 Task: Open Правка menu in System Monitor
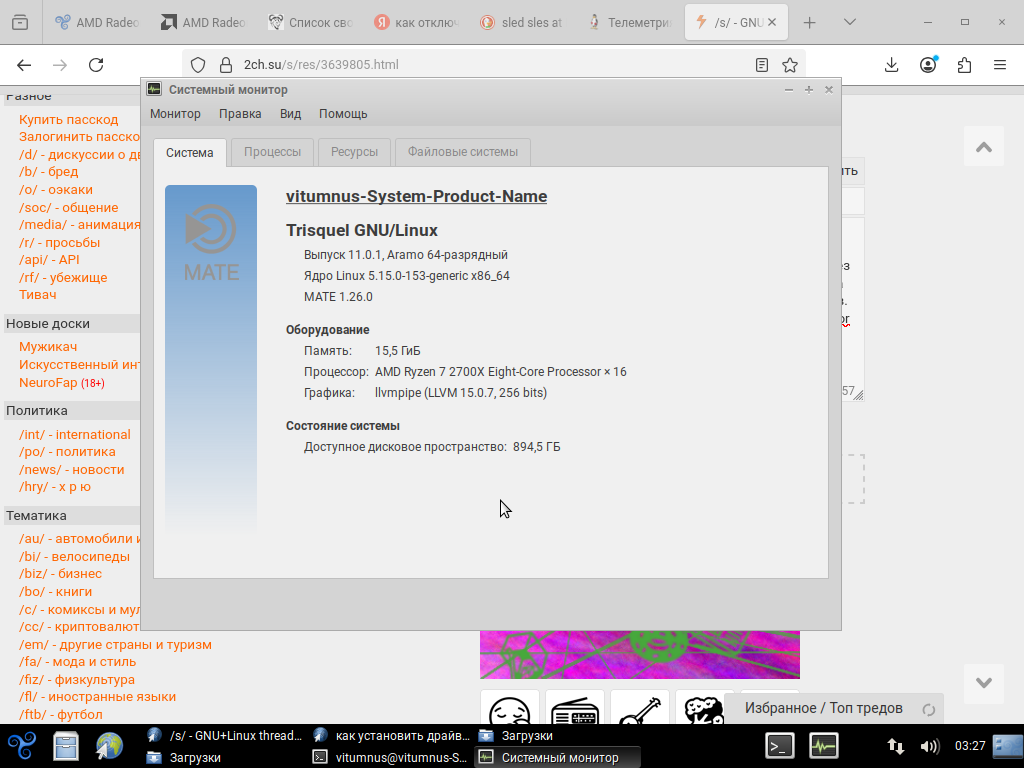[x=240, y=114]
